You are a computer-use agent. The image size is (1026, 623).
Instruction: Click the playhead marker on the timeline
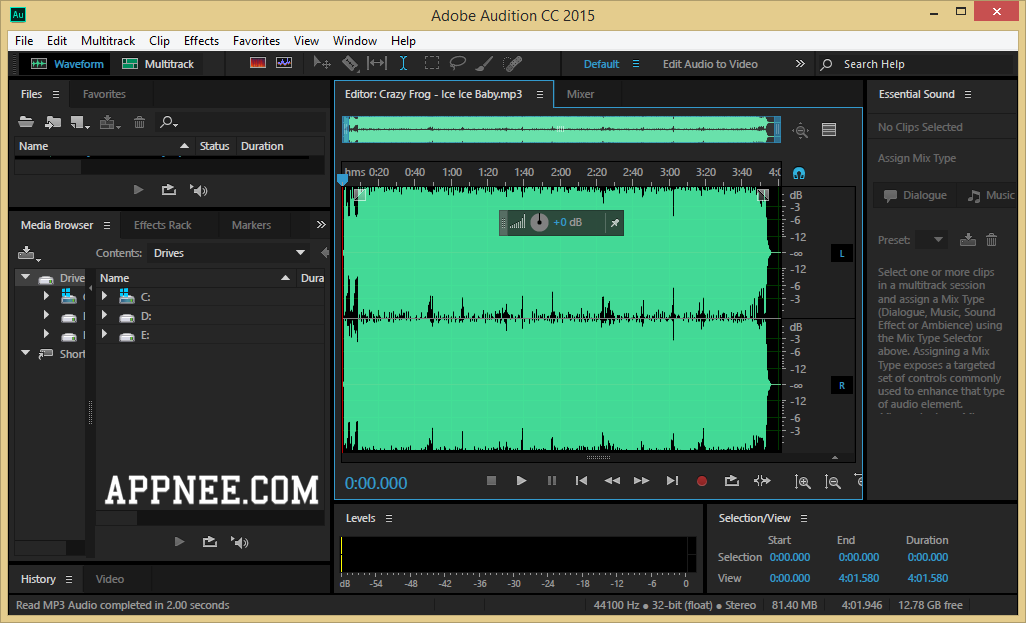[342, 179]
